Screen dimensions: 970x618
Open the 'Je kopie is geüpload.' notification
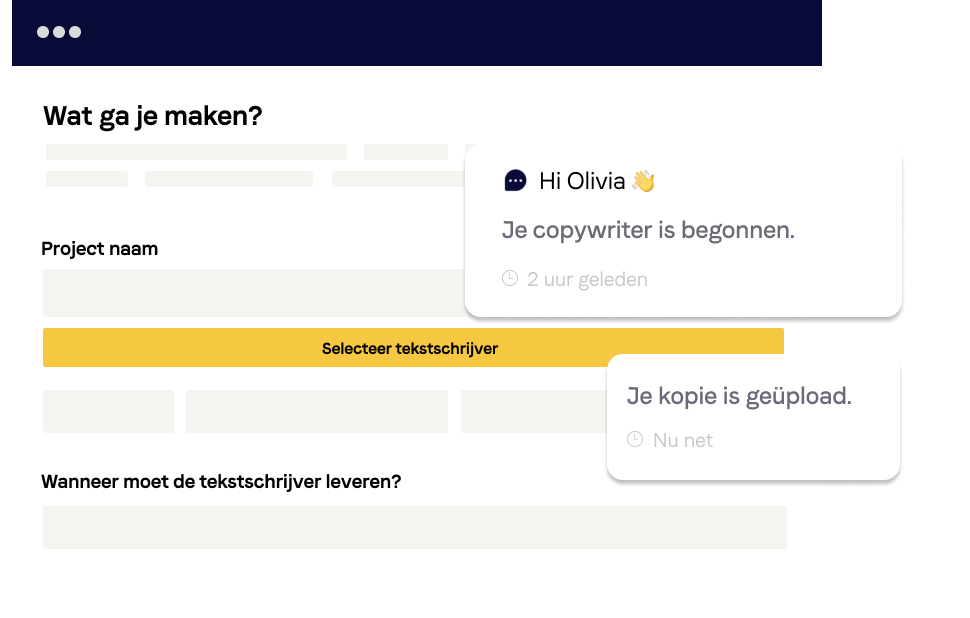739,396
